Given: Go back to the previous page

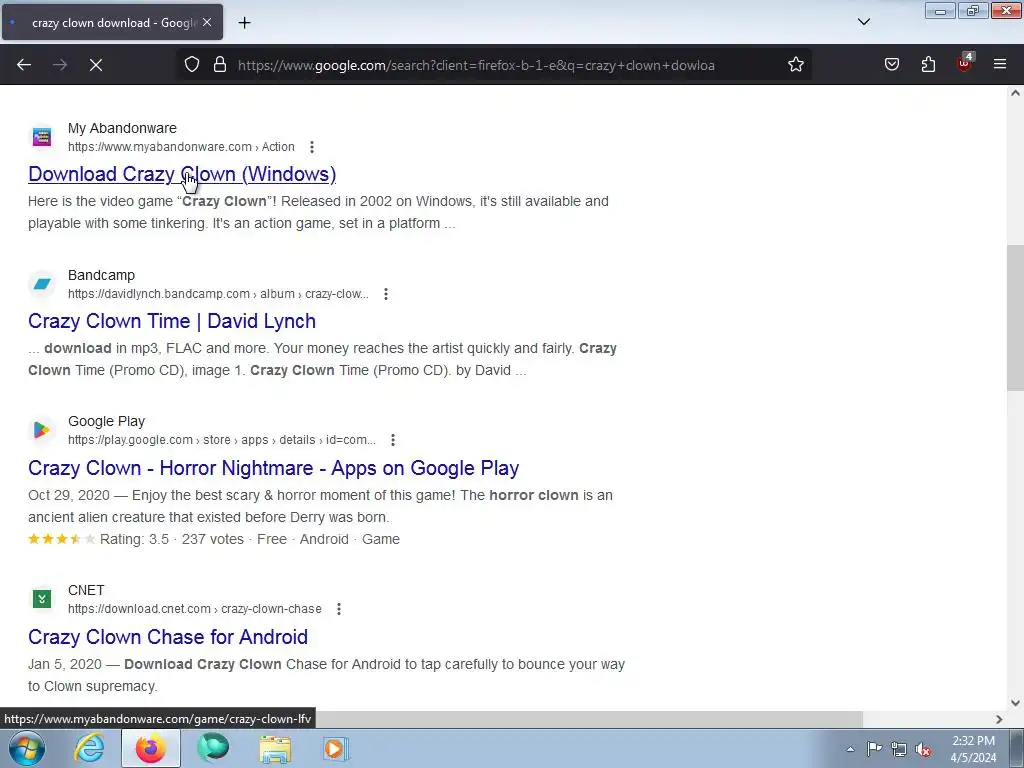Looking at the screenshot, I should tap(24, 65).
